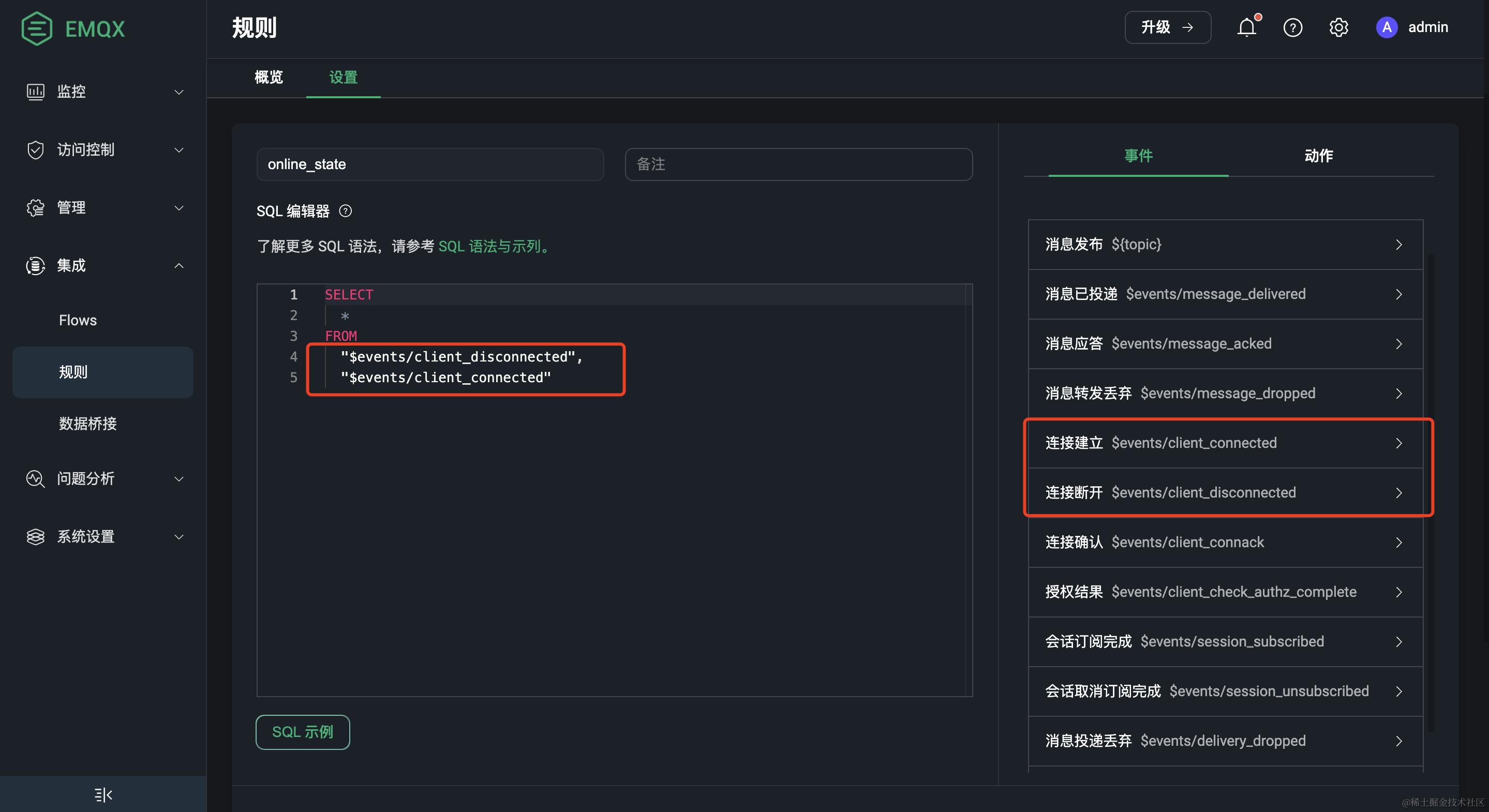This screenshot has height=812, width=1489.
Task: Click the 升级 upgrade button
Action: pos(1167,27)
